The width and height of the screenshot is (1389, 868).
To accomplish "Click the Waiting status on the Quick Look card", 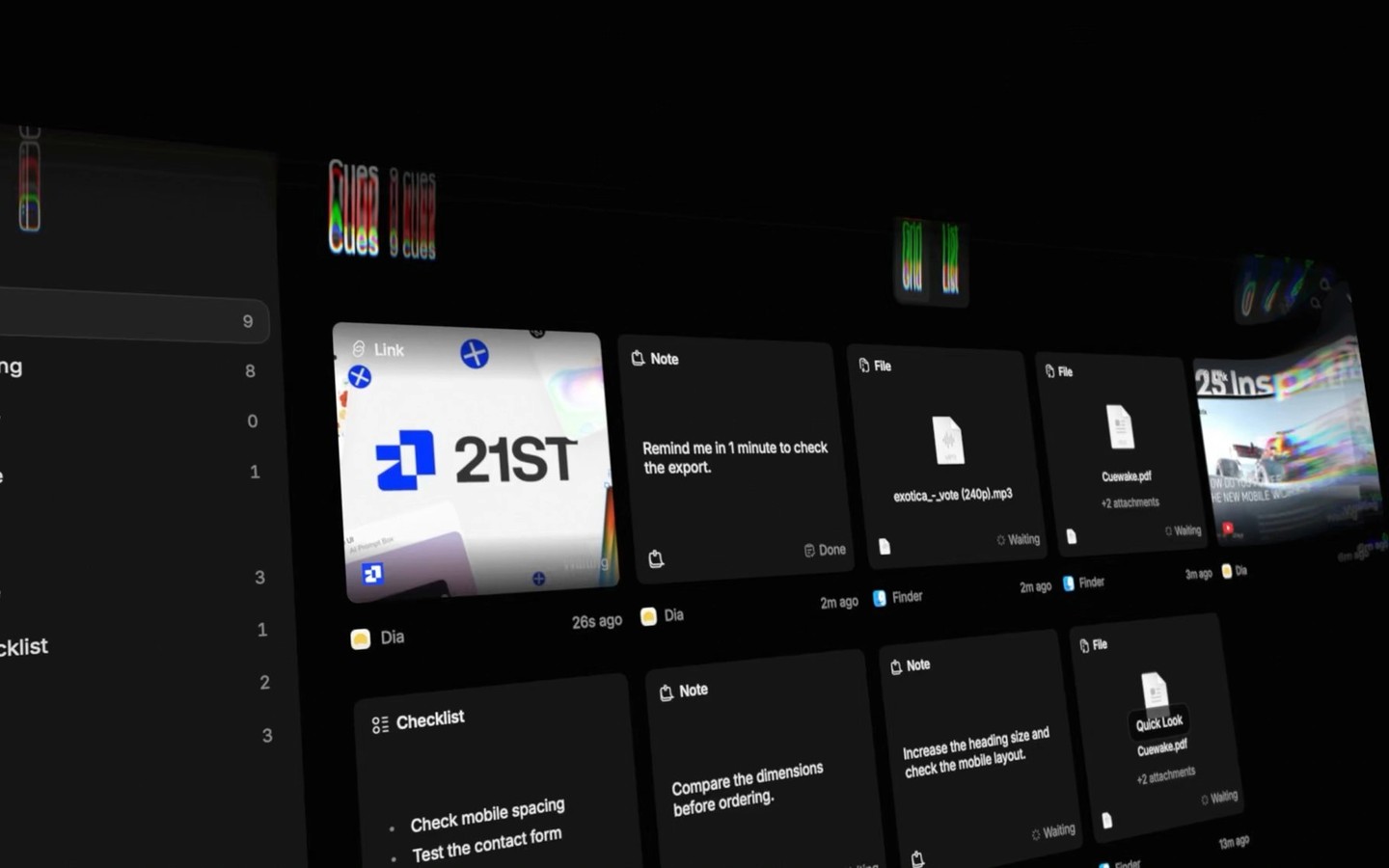I will pos(1219,798).
